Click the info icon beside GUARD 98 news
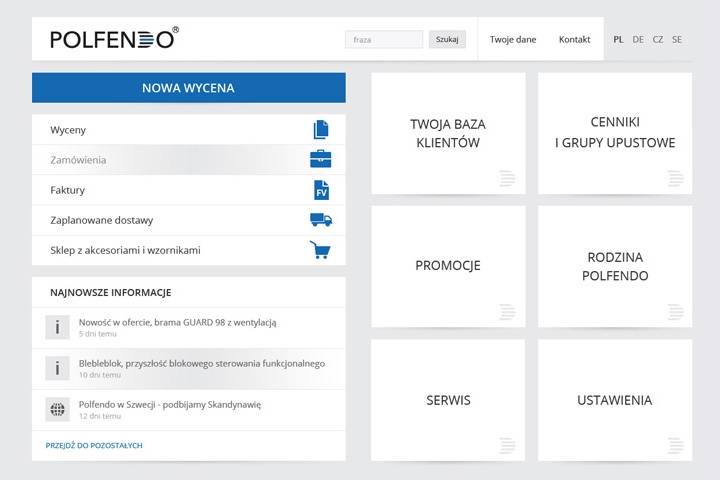 coord(57,327)
